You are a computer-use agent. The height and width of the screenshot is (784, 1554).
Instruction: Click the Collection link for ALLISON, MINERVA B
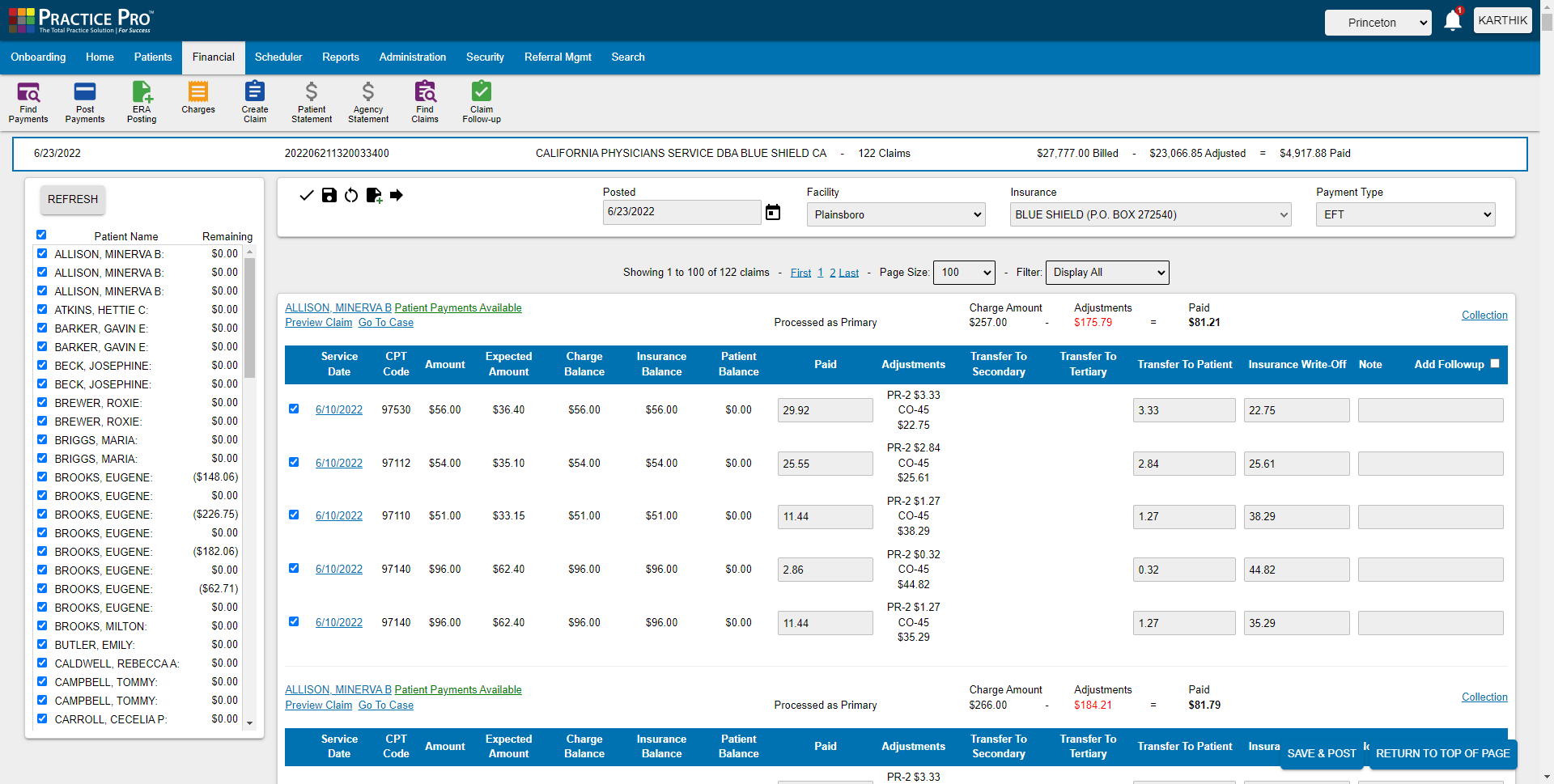[1484, 315]
